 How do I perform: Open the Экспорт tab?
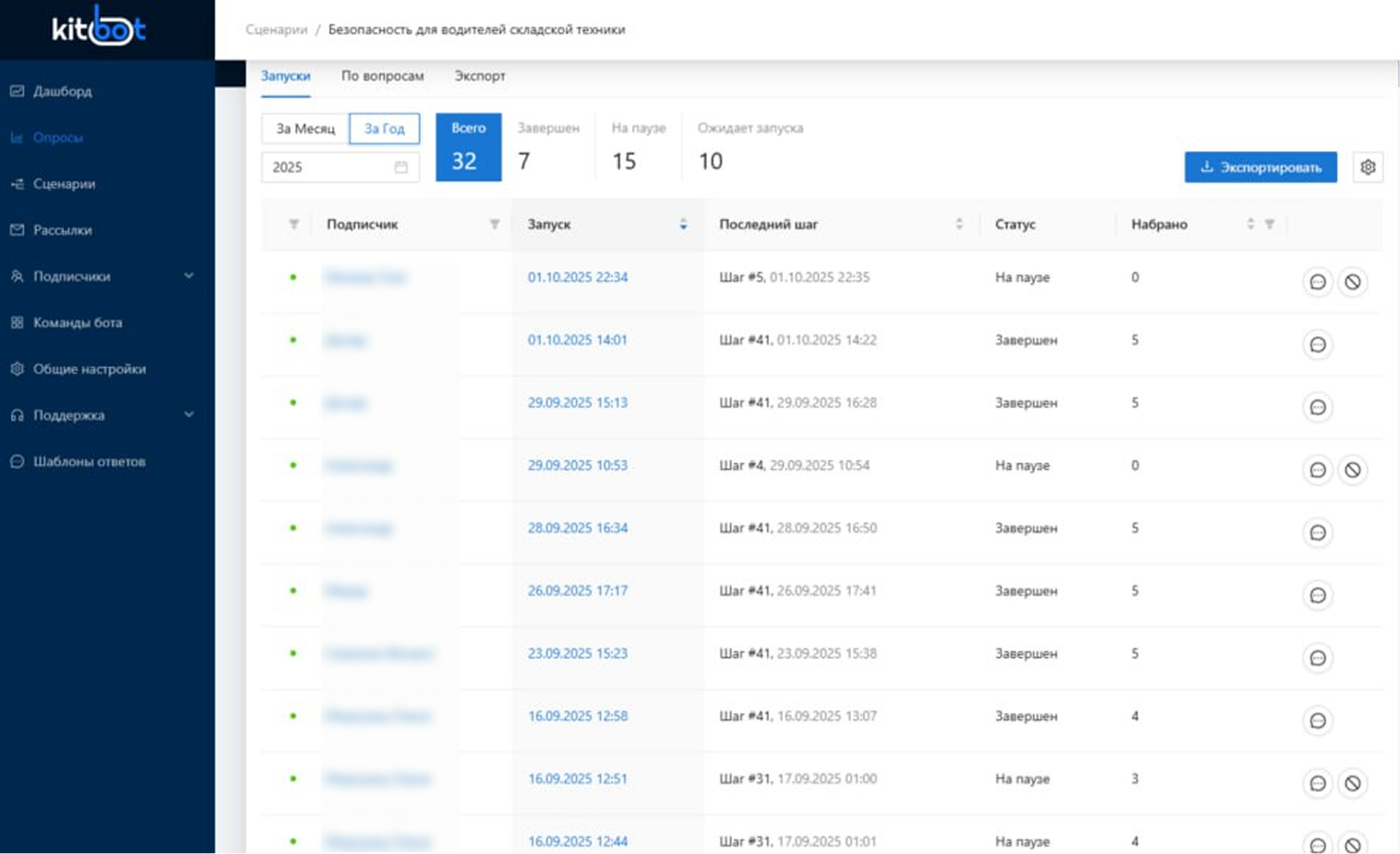click(479, 75)
